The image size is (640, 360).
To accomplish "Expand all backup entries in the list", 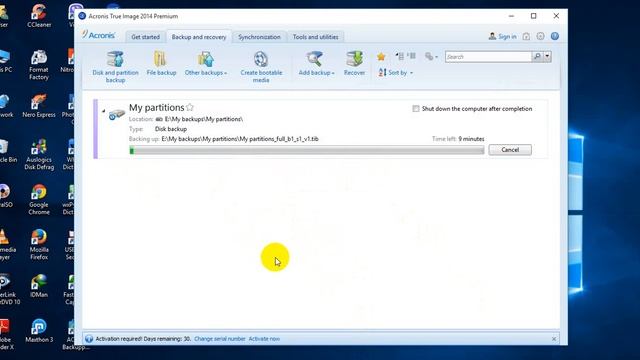I will 411,56.
